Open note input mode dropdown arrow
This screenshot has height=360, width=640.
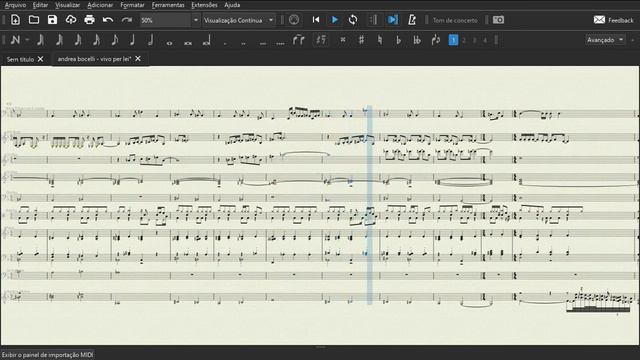coord(27,40)
